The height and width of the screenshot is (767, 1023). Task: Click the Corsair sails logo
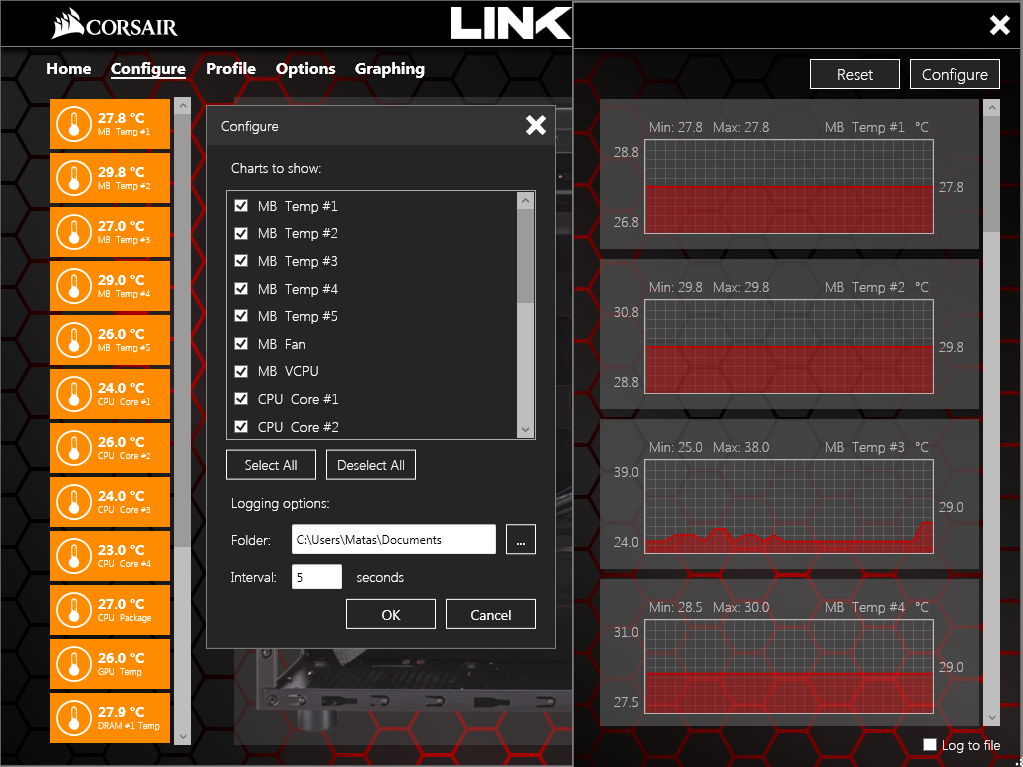pyautogui.click(x=68, y=23)
